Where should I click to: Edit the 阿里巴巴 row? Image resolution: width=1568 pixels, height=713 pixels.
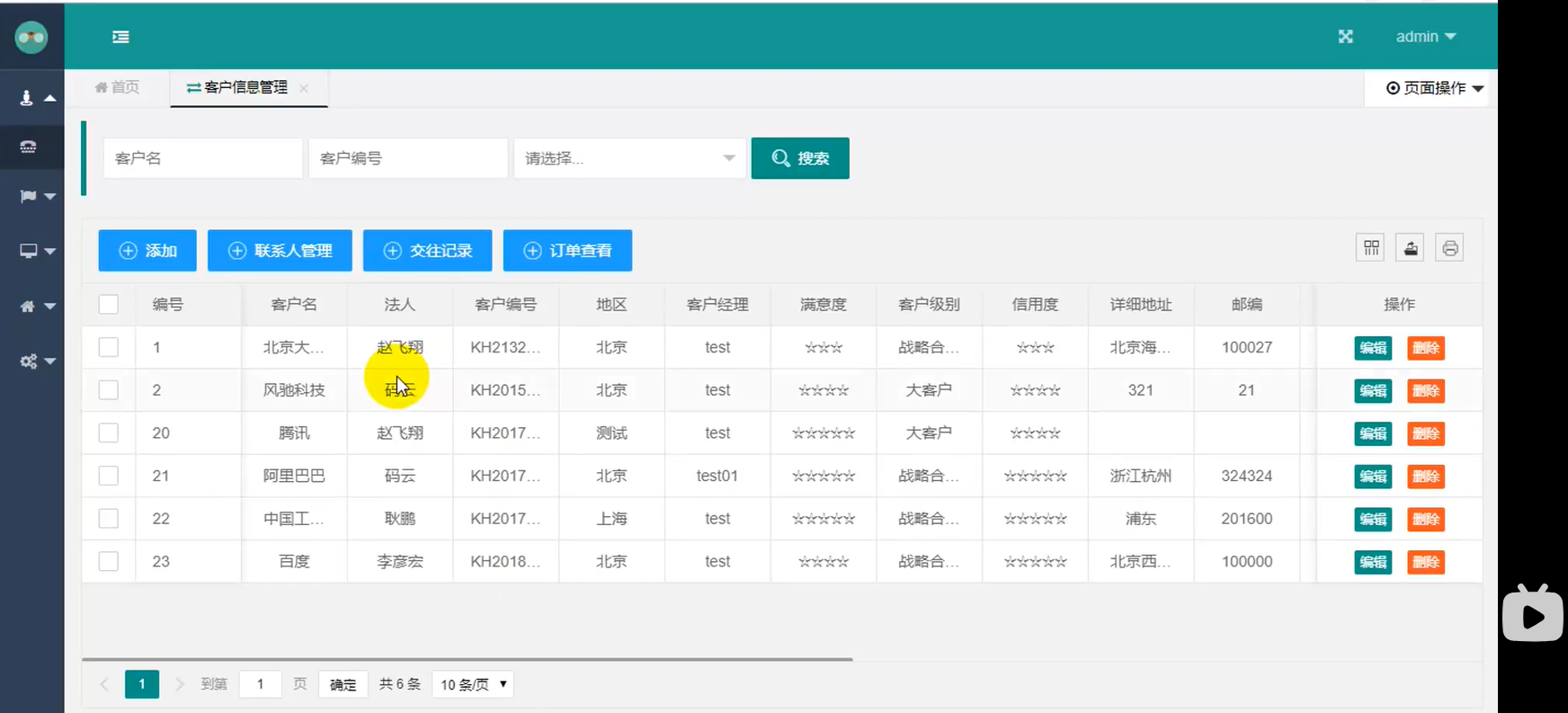tap(1373, 477)
